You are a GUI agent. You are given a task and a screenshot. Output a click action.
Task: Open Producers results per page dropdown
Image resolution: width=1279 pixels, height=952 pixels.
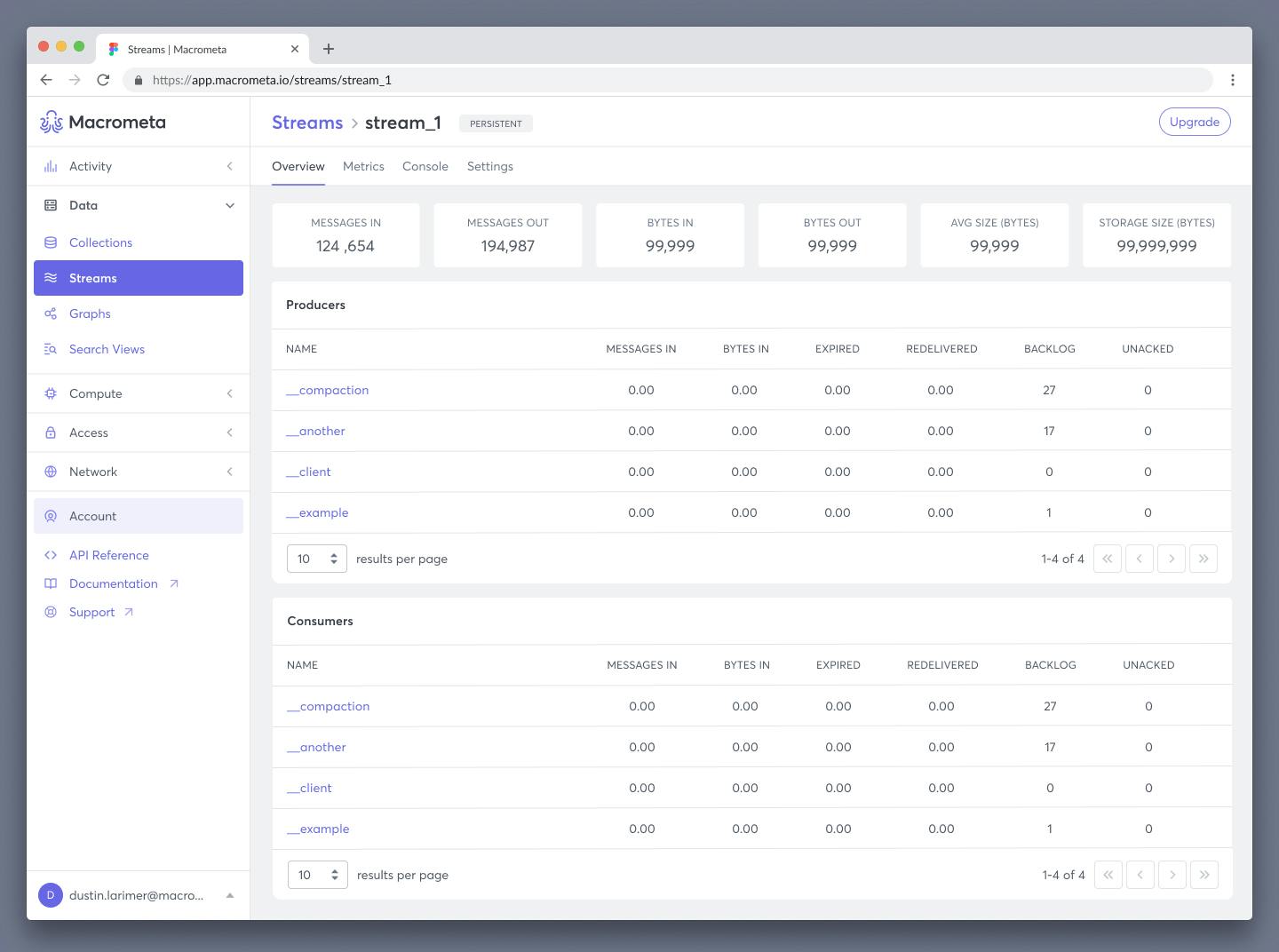317,559
